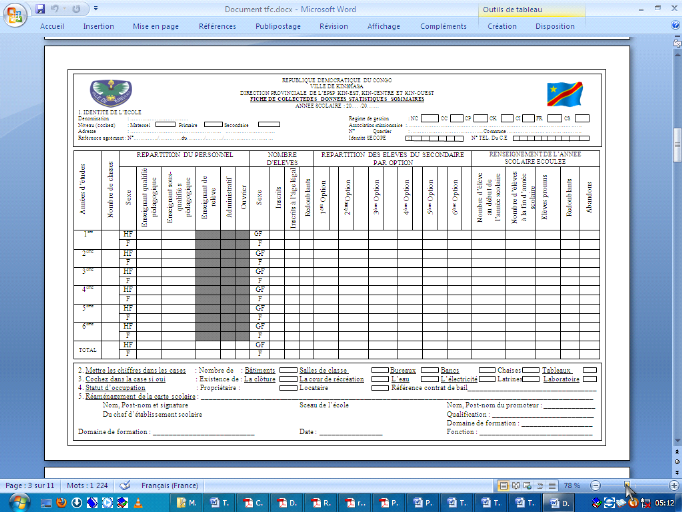Click table header 'NOMBRE D'ELEVES'
This screenshot has height=512, width=682.
click(x=282, y=158)
